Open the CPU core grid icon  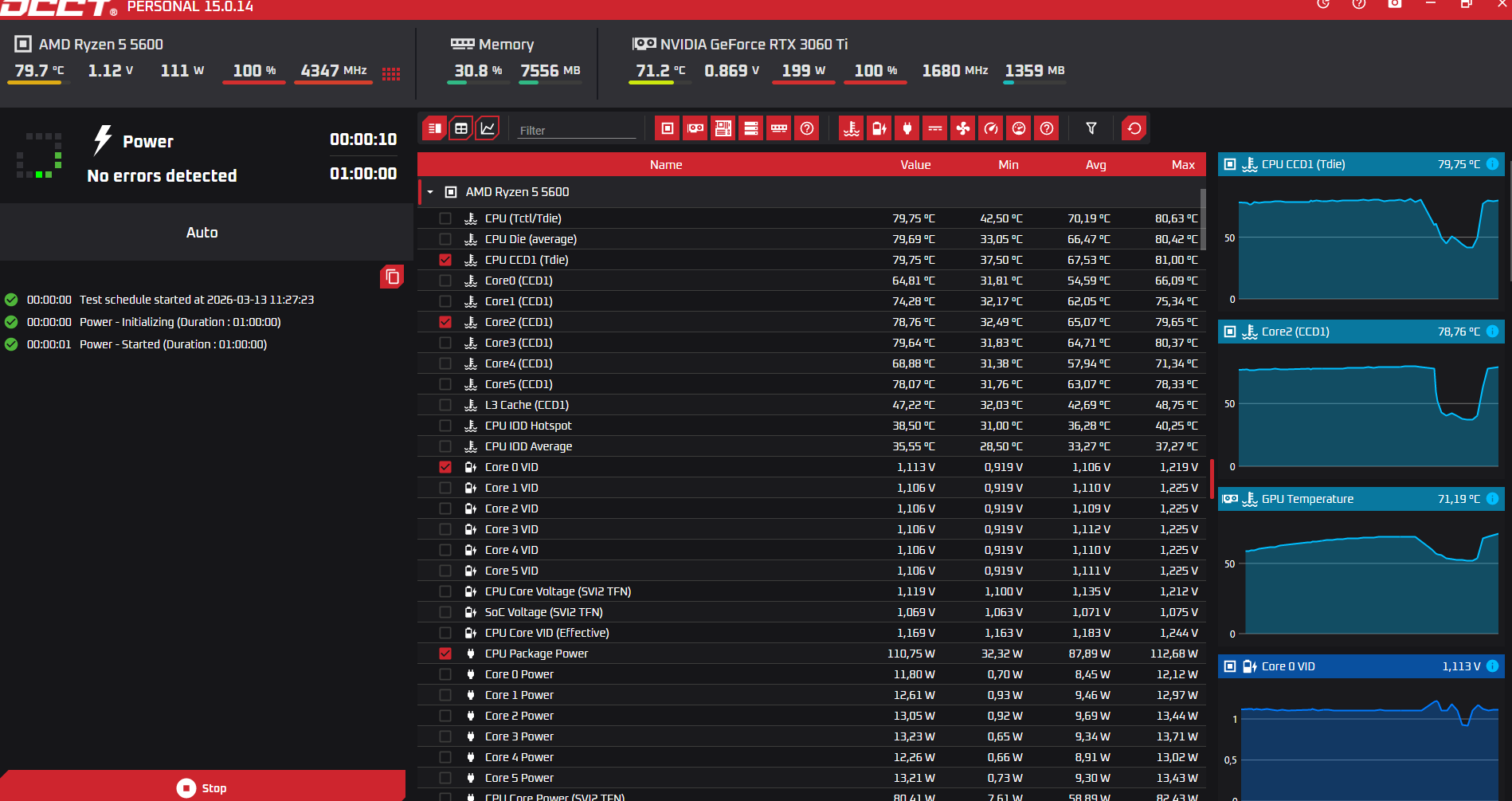[x=391, y=74]
